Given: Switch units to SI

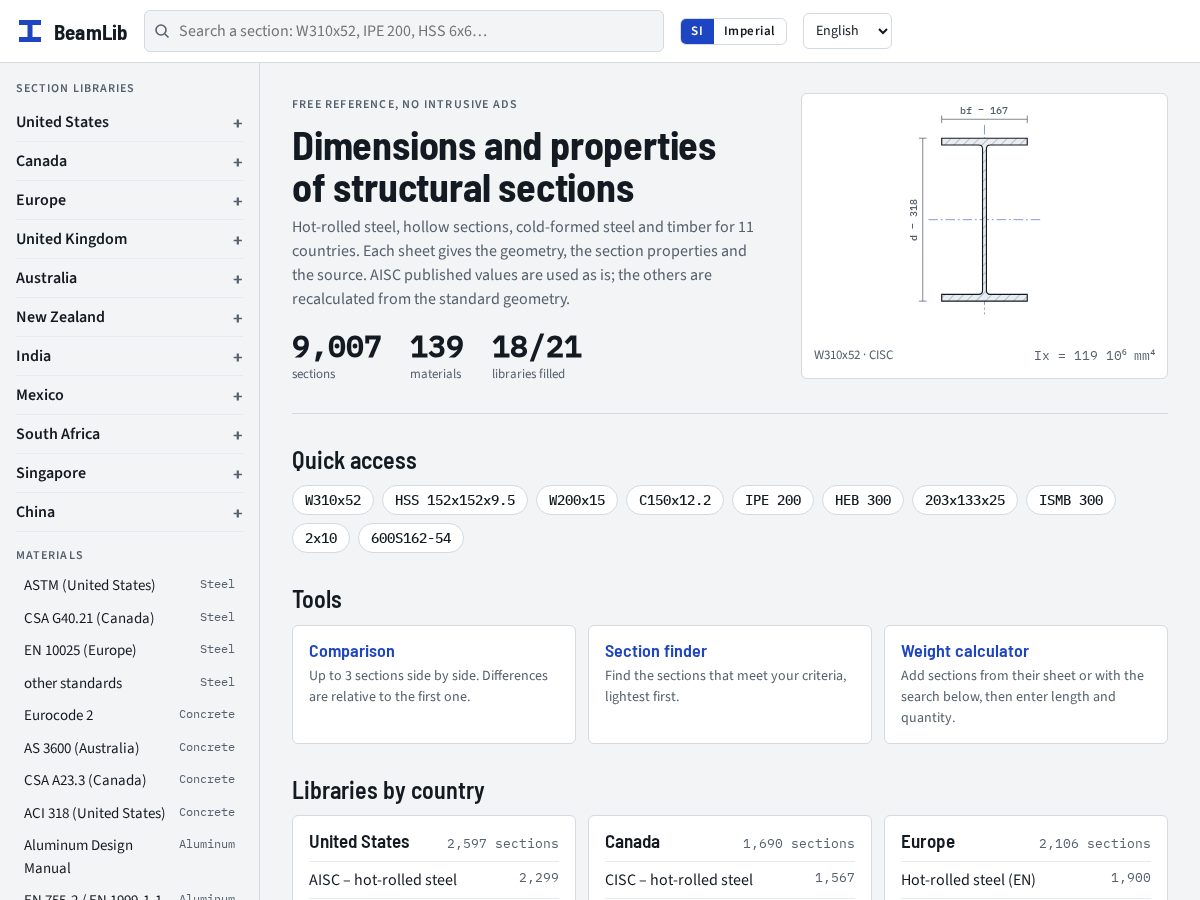Looking at the screenshot, I should (x=697, y=31).
